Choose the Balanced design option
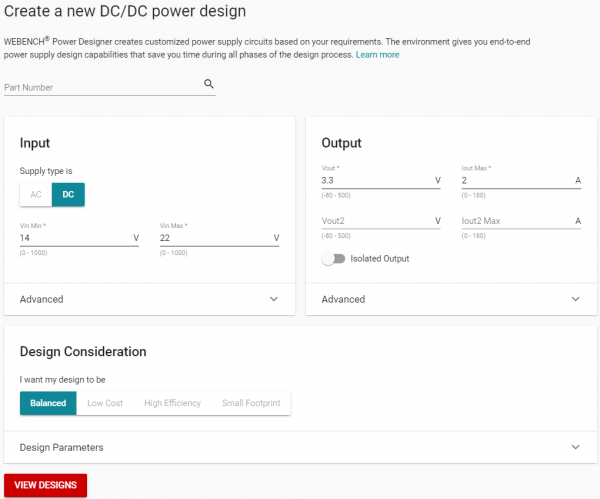The image size is (600, 499). [47, 403]
